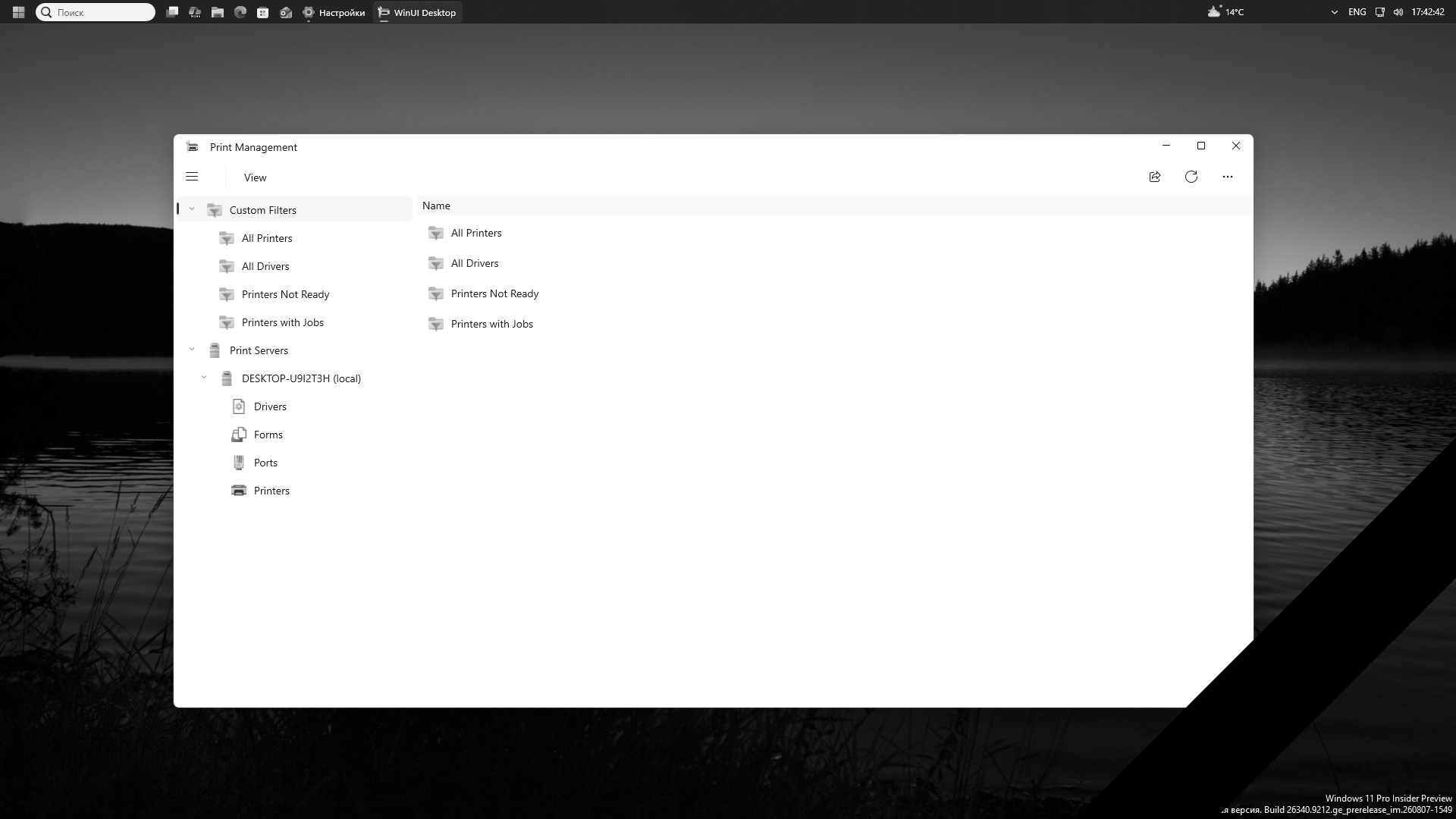Image resolution: width=1456 pixels, height=819 pixels.
Task: Collapse the Print Servers node
Action: pos(192,350)
